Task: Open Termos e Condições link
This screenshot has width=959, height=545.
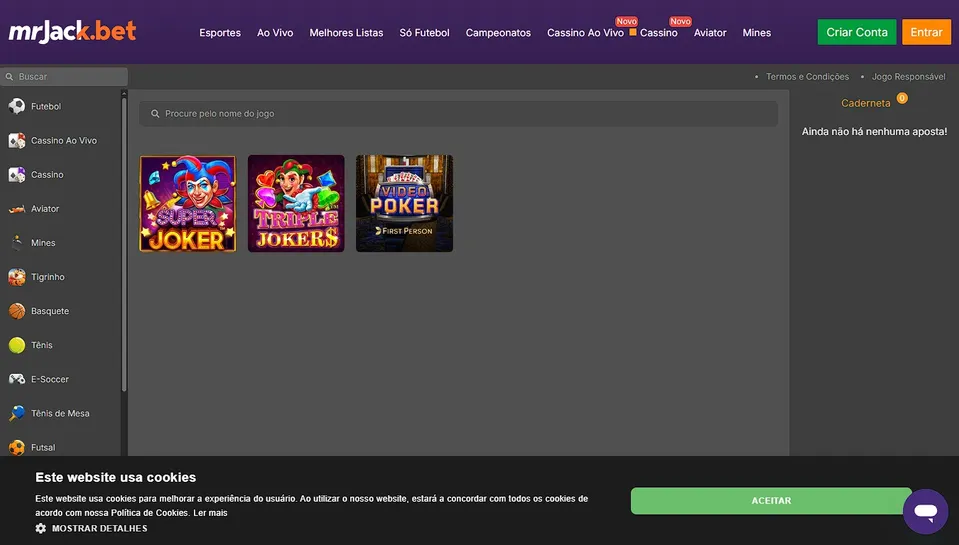Action: pos(807,76)
